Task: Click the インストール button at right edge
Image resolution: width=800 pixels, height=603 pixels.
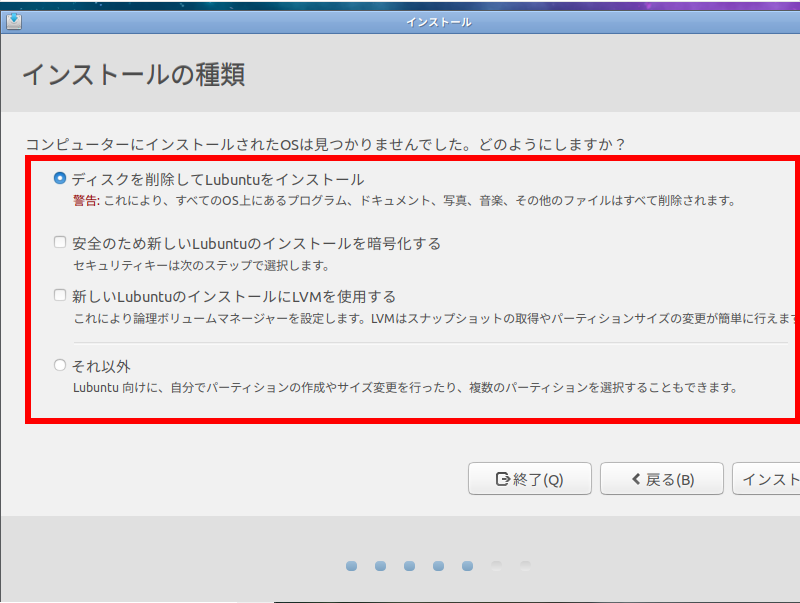Action: [x=766, y=479]
